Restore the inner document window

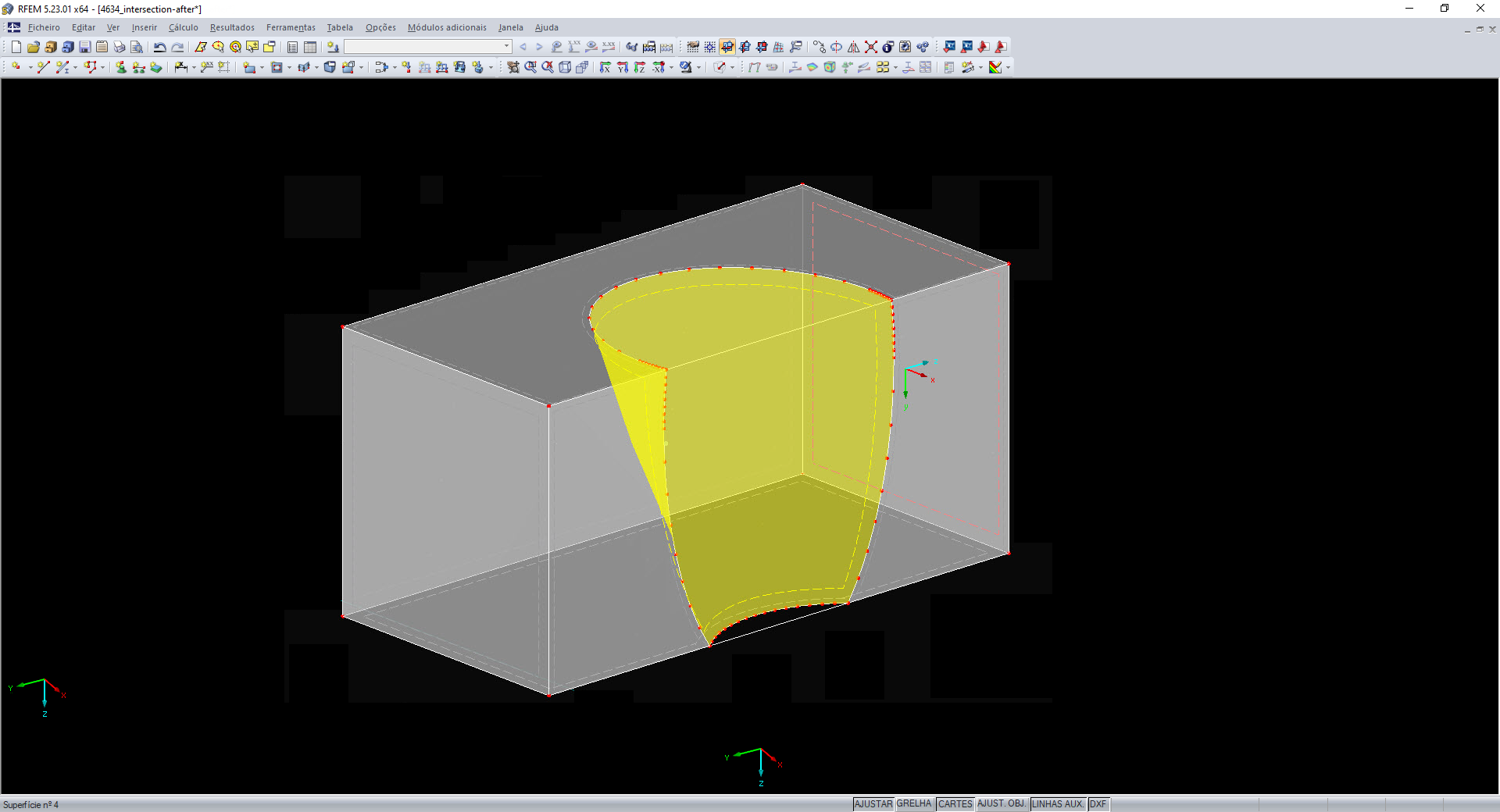pyautogui.click(x=1480, y=29)
